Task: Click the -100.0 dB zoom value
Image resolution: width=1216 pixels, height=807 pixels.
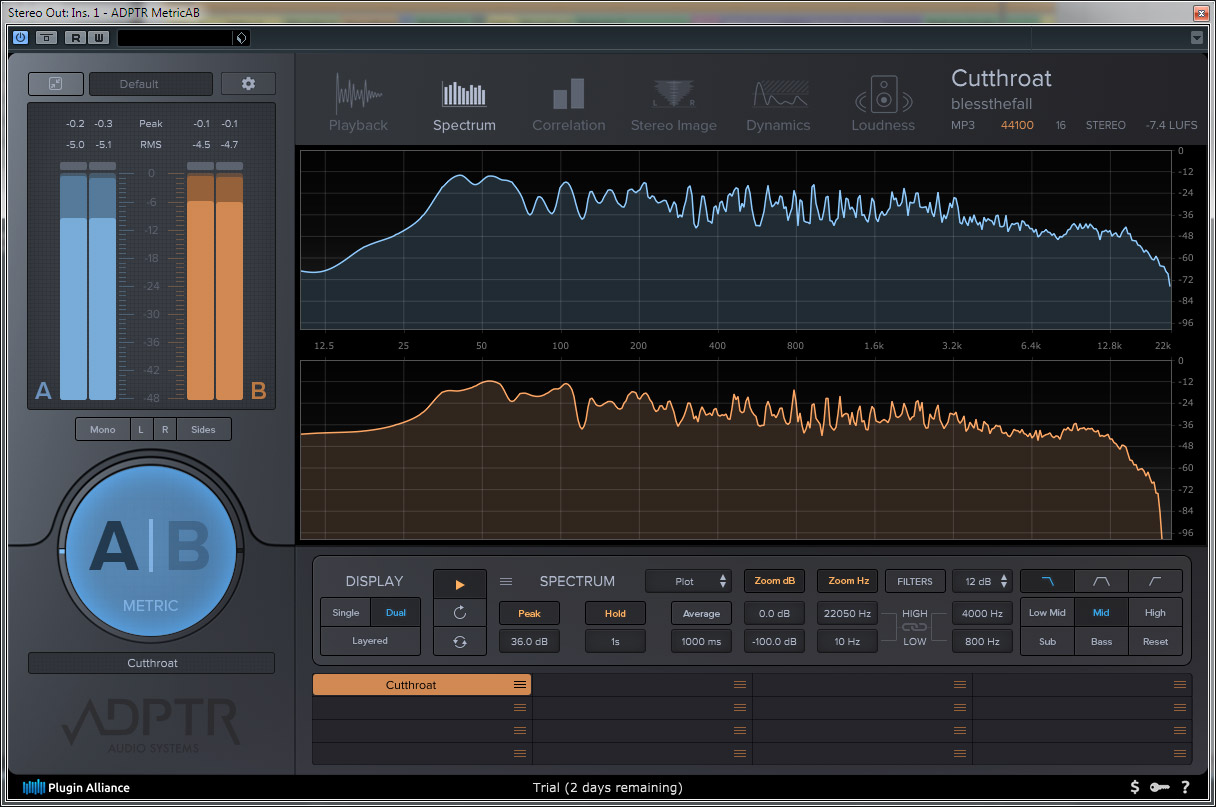Action: tap(774, 642)
